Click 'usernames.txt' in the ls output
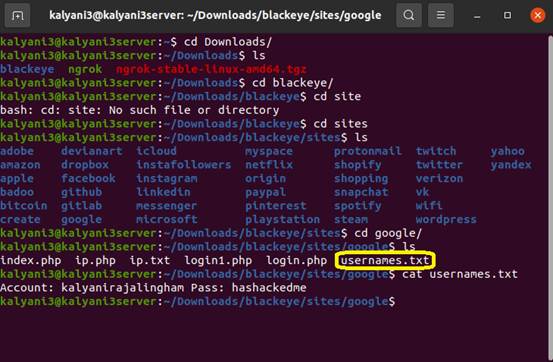This screenshot has height=362, width=553. (x=385, y=260)
